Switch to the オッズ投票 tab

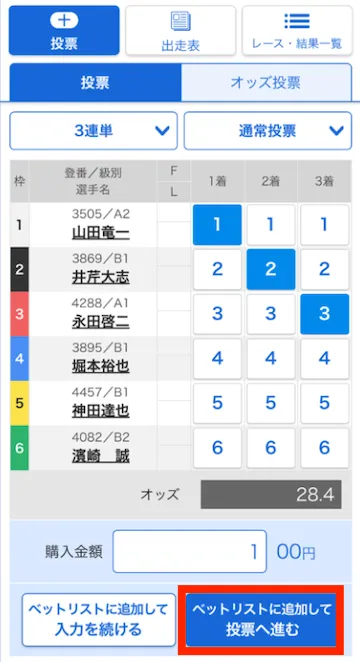[x=266, y=83]
